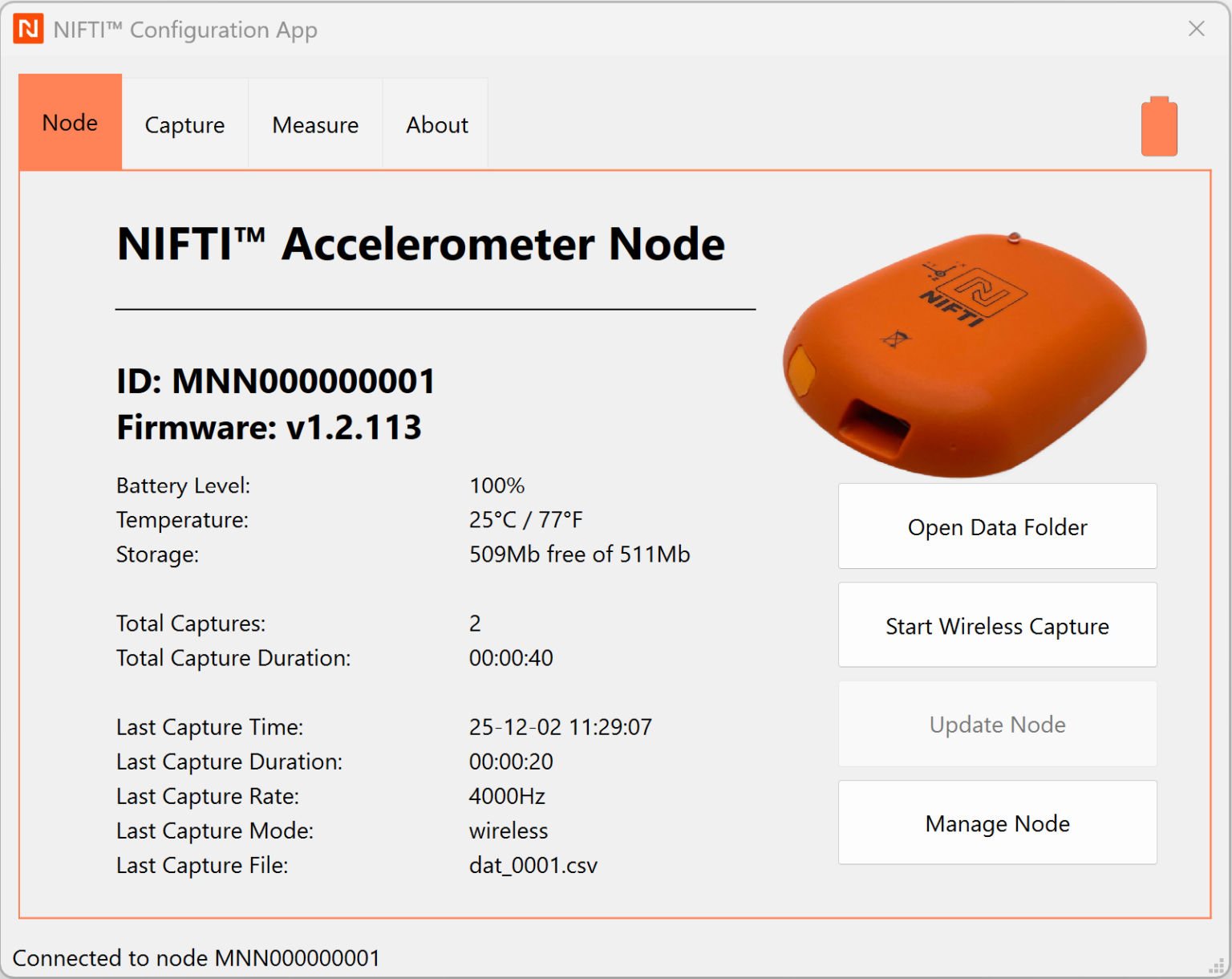Select the last capture file dat_0001.csv
This screenshot has height=979, width=1232.
[x=533, y=865]
